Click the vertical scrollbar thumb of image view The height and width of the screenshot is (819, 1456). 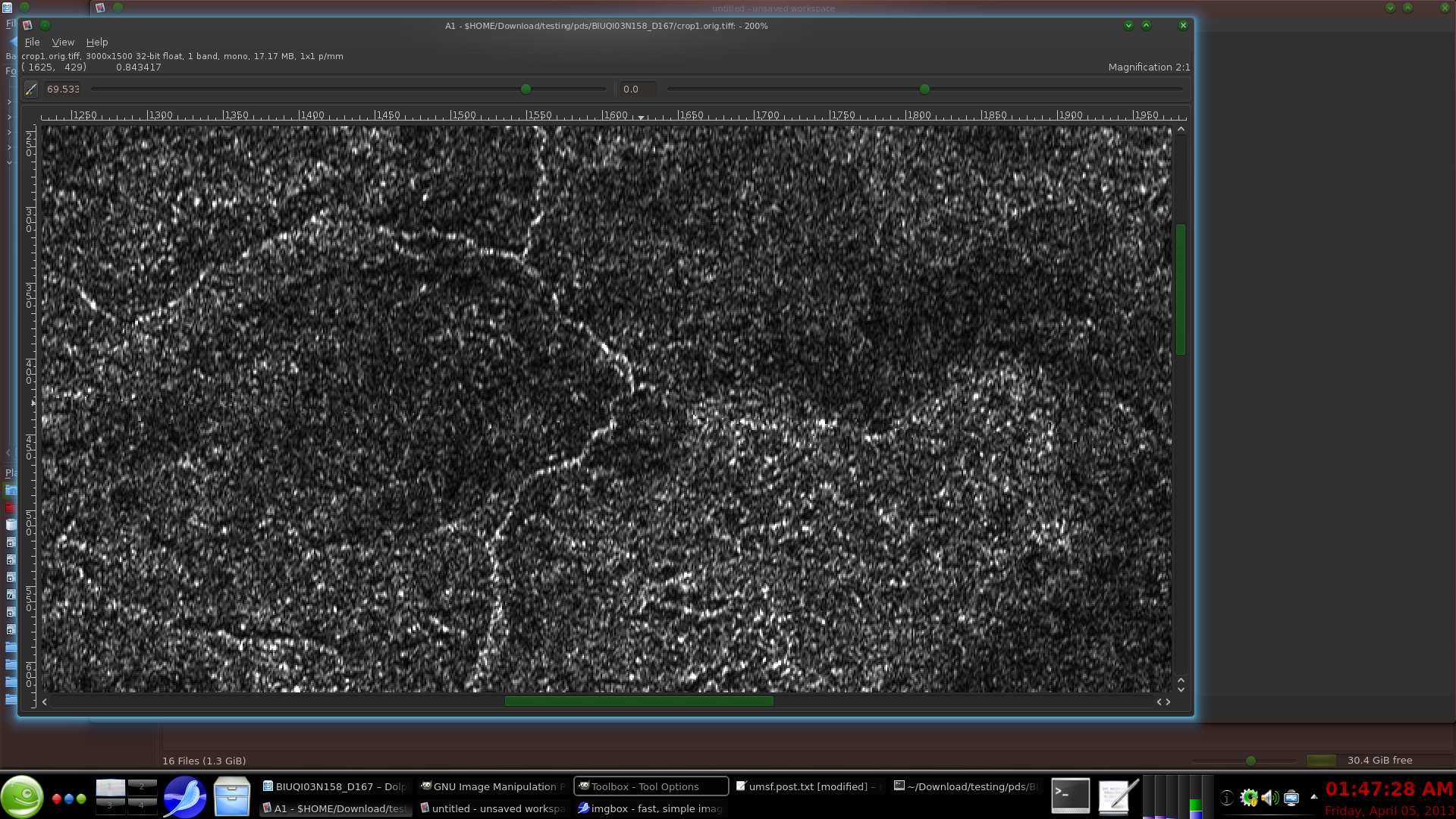point(1181,289)
